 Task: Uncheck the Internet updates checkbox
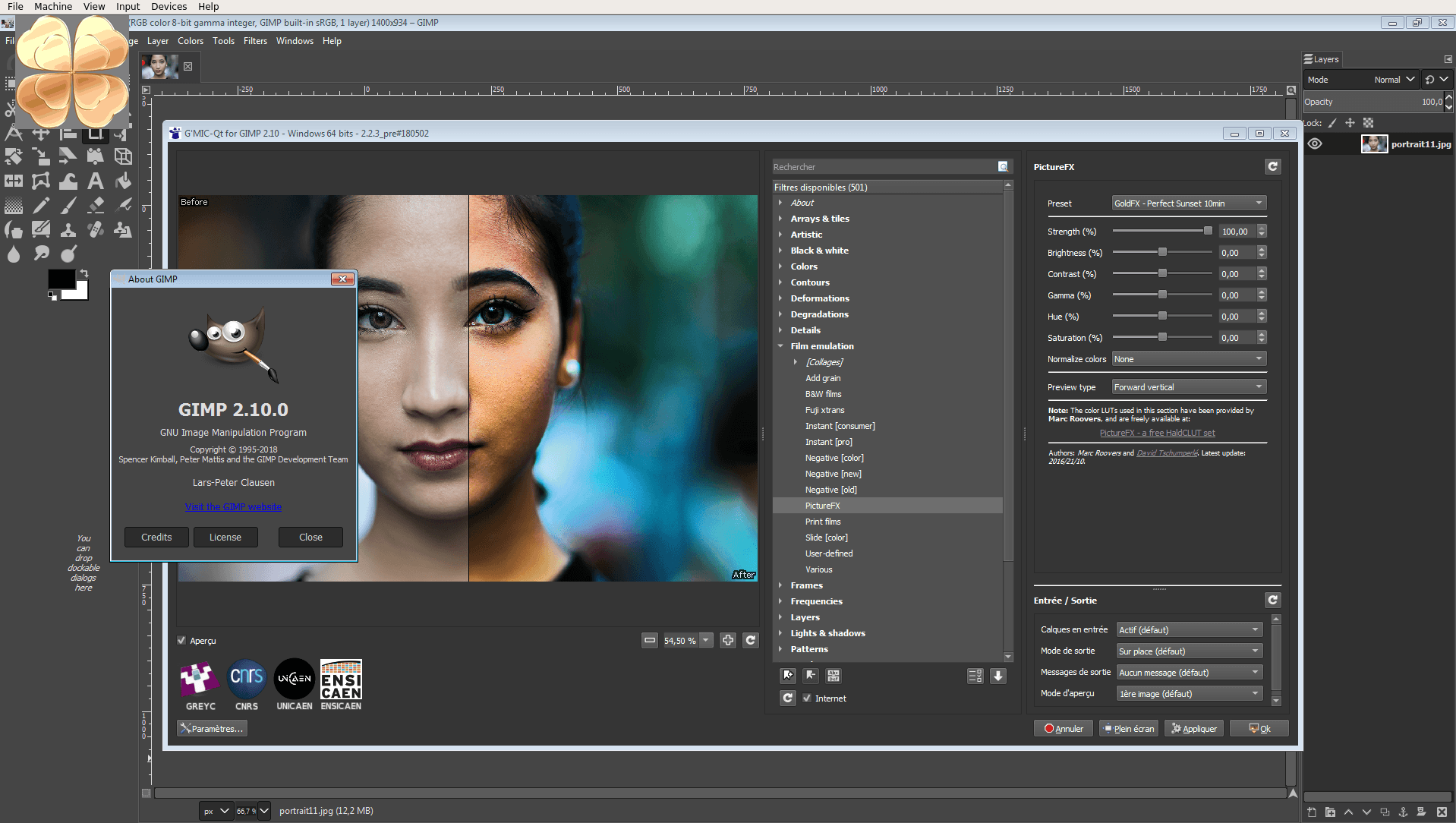click(807, 698)
